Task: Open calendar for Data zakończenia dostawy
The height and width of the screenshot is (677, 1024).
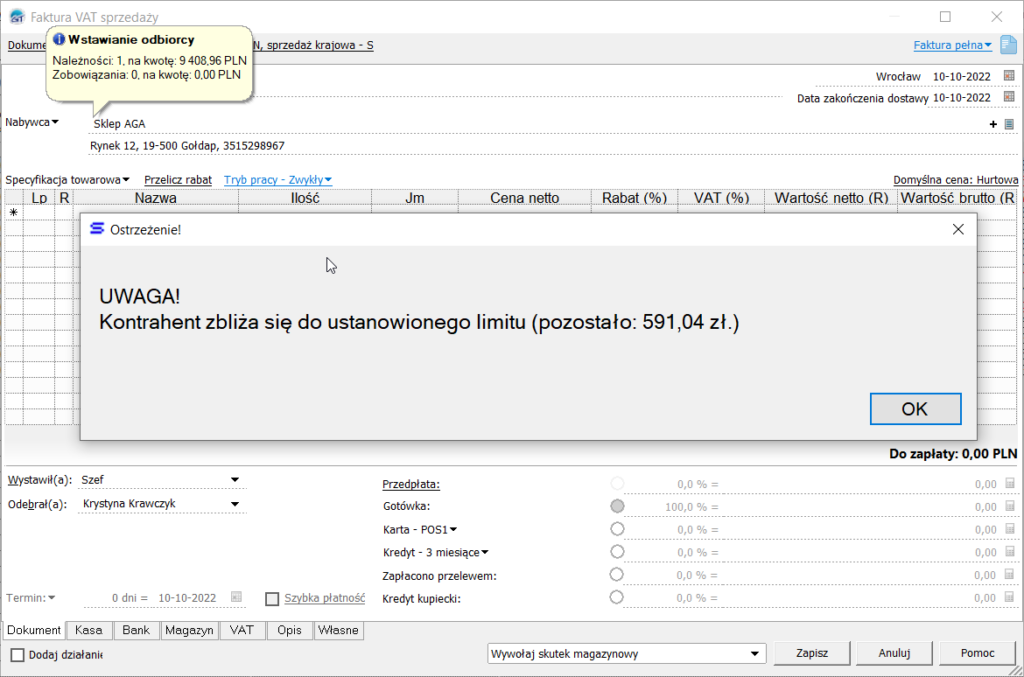Action: (x=1009, y=98)
